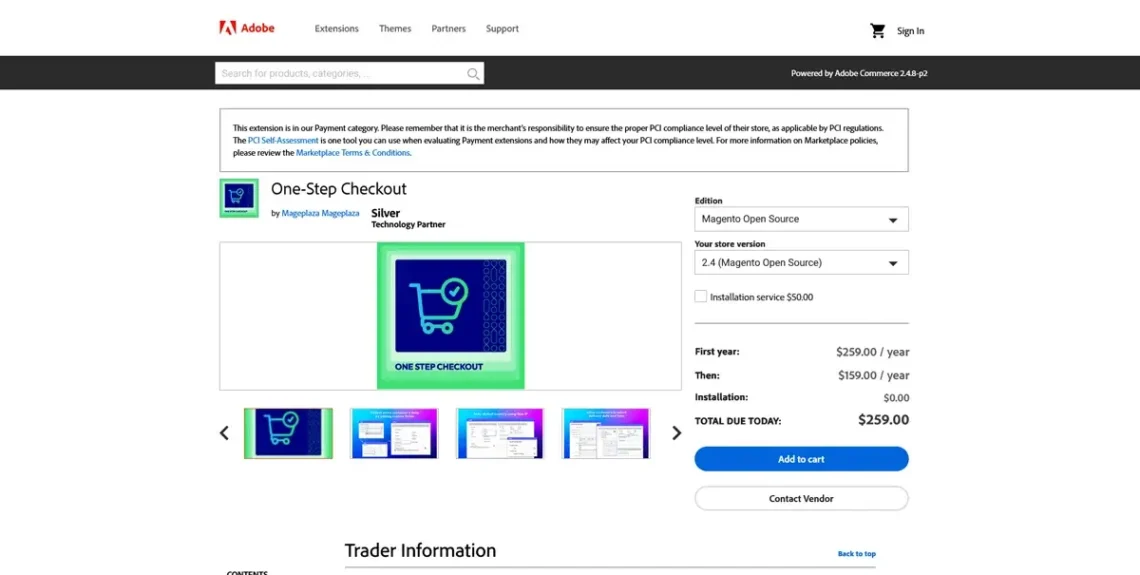This screenshot has height=575, width=1140.
Task: Click the Back to top link
Action: pyautogui.click(x=856, y=554)
